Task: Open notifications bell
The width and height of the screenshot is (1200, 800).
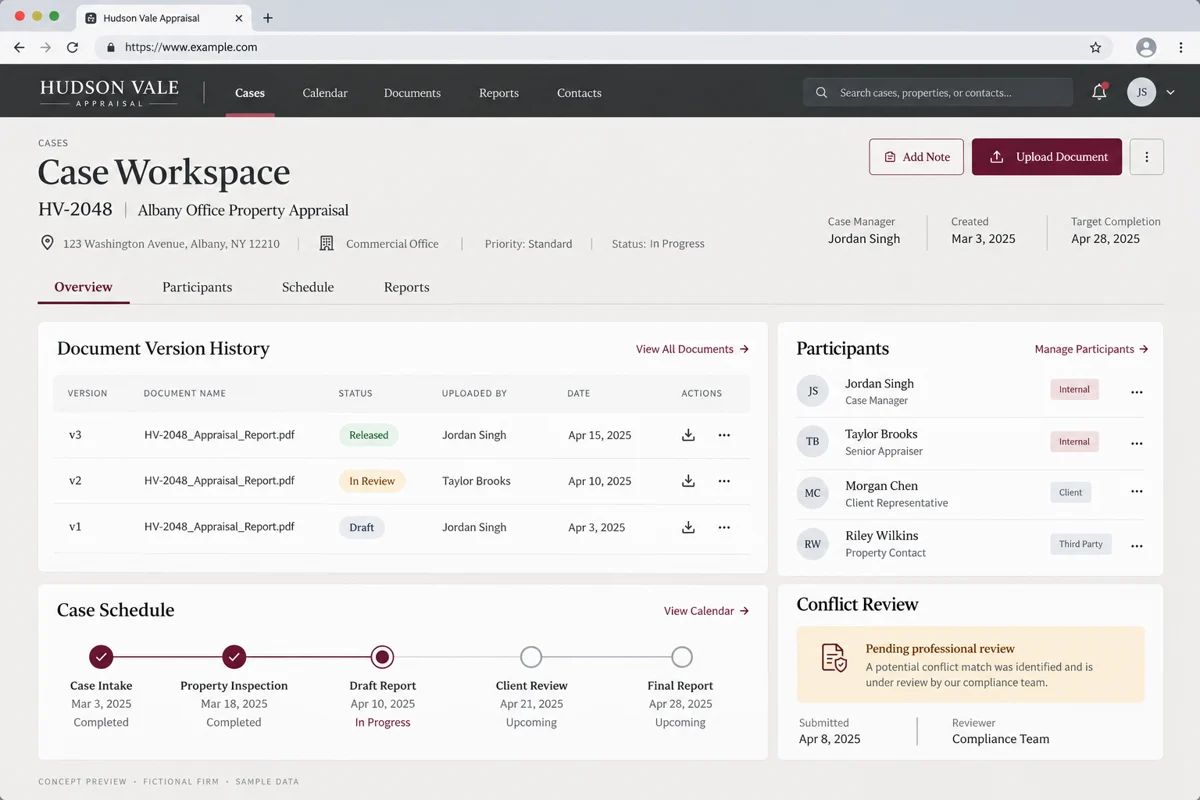Action: 1099,92
